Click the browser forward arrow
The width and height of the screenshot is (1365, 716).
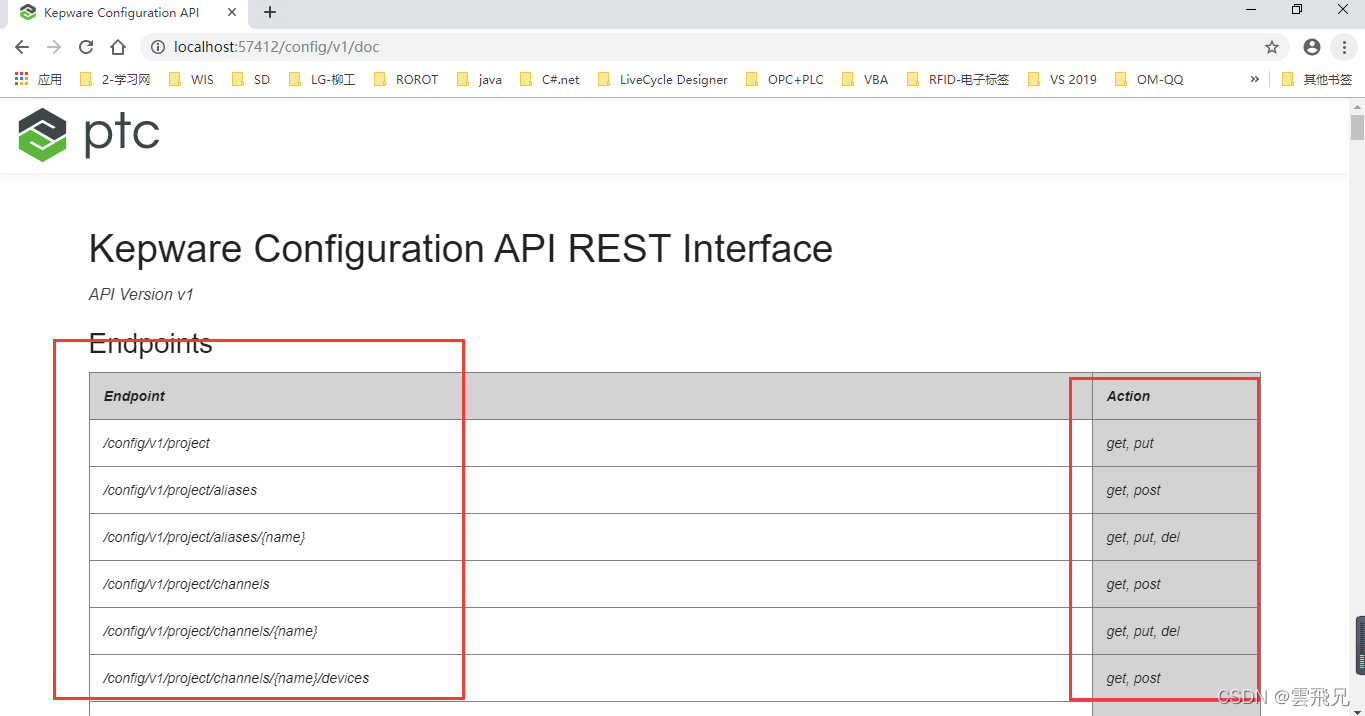pyautogui.click(x=54, y=47)
